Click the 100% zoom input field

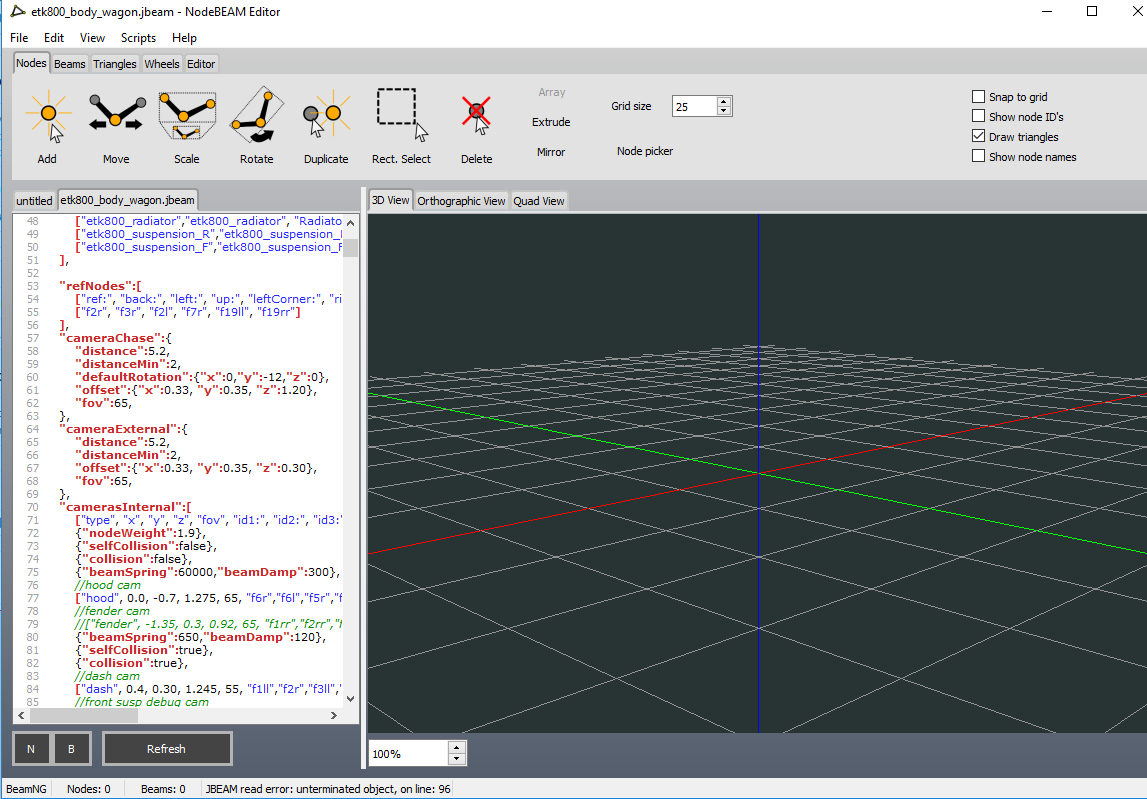pos(408,753)
